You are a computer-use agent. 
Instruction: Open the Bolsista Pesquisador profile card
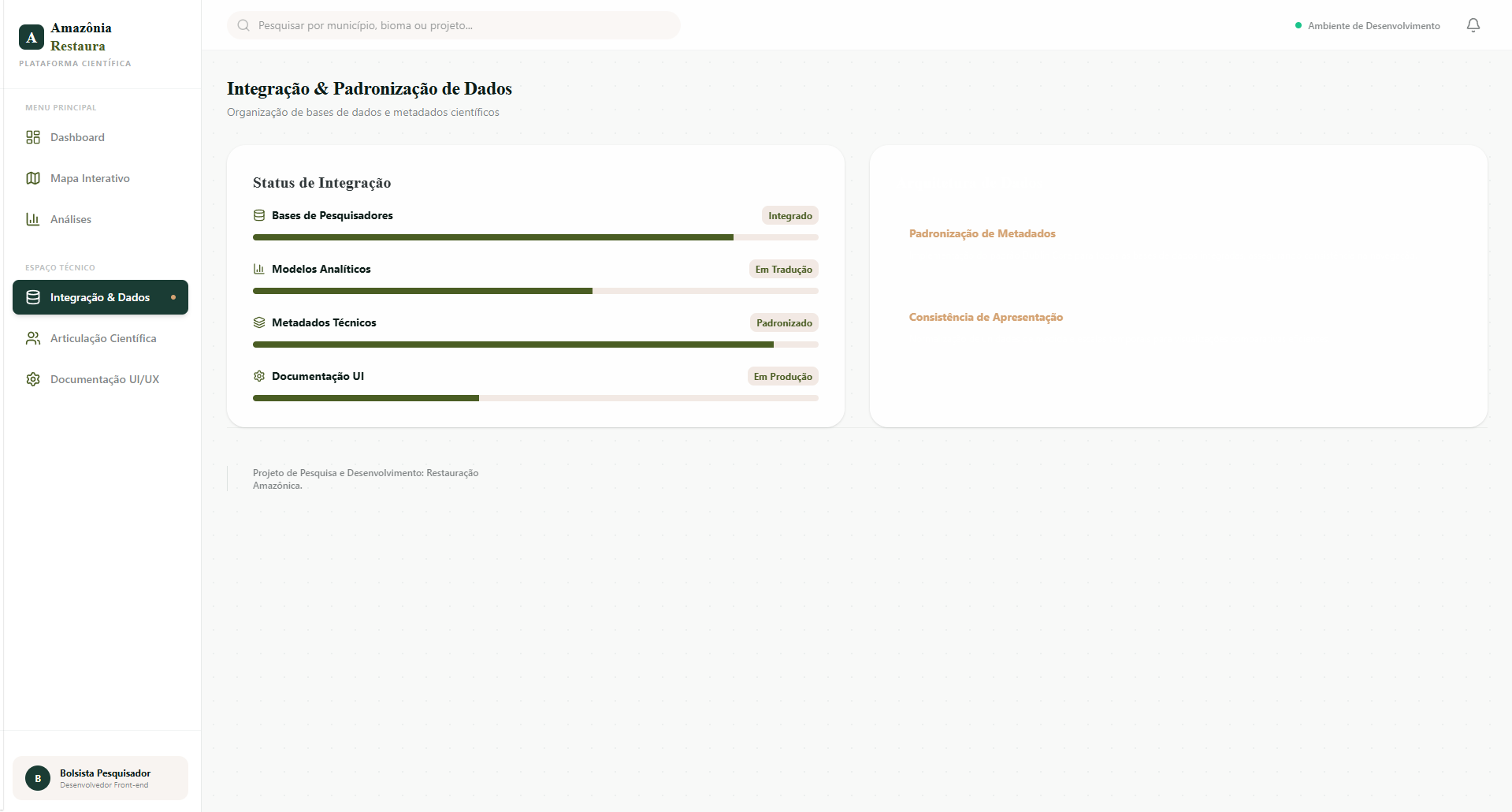(100, 778)
